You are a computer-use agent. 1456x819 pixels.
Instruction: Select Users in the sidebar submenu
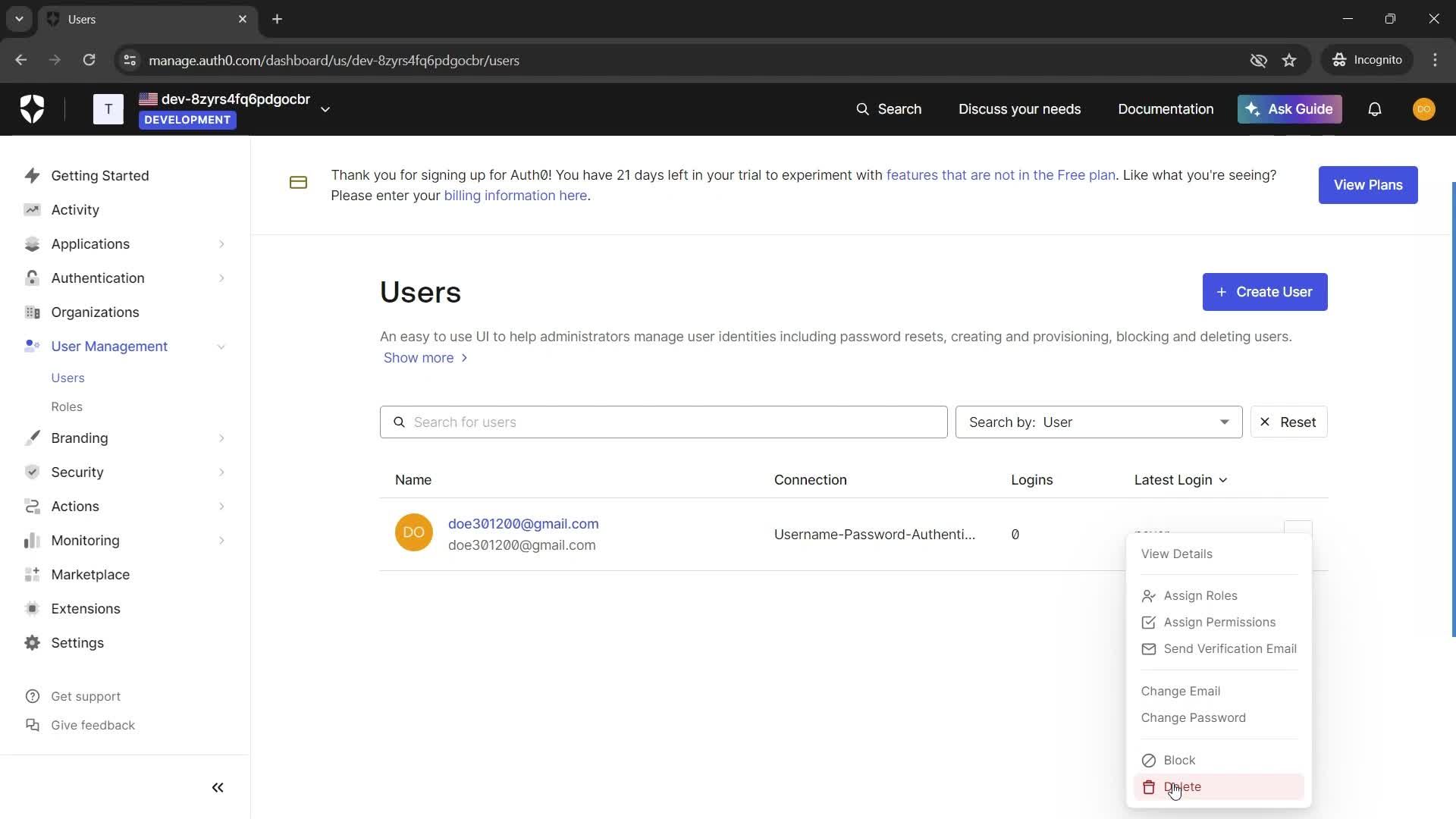pyautogui.click(x=67, y=378)
